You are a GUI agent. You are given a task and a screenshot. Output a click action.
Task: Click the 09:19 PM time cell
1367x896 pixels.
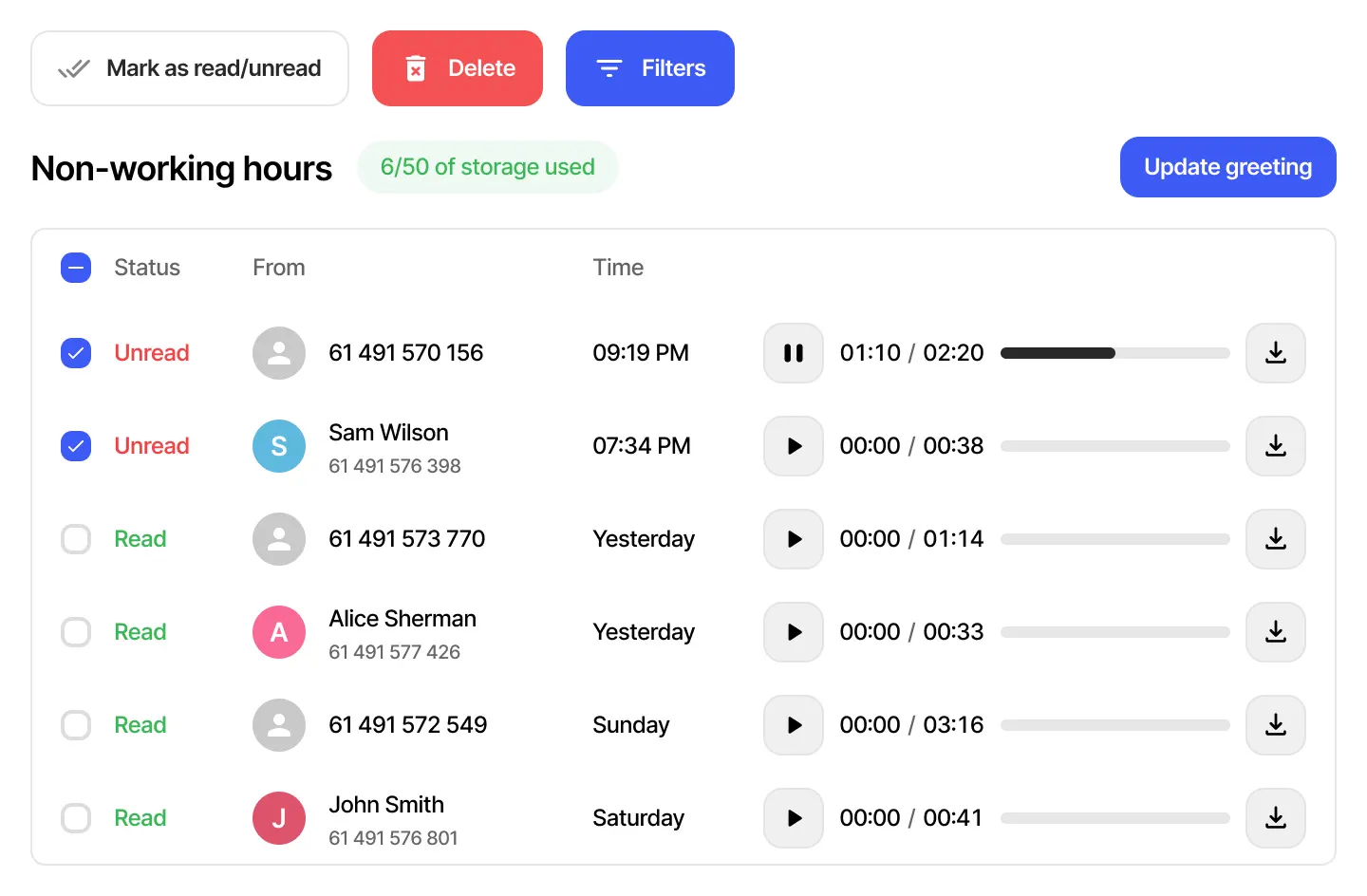(x=641, y=353)
